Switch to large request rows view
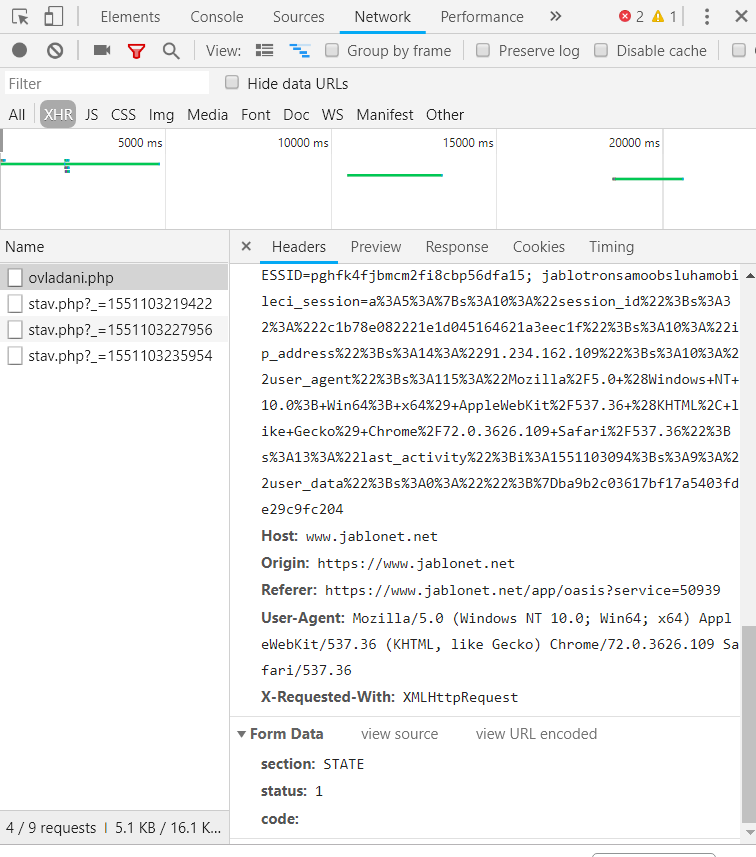 click(x=264, y=50)
